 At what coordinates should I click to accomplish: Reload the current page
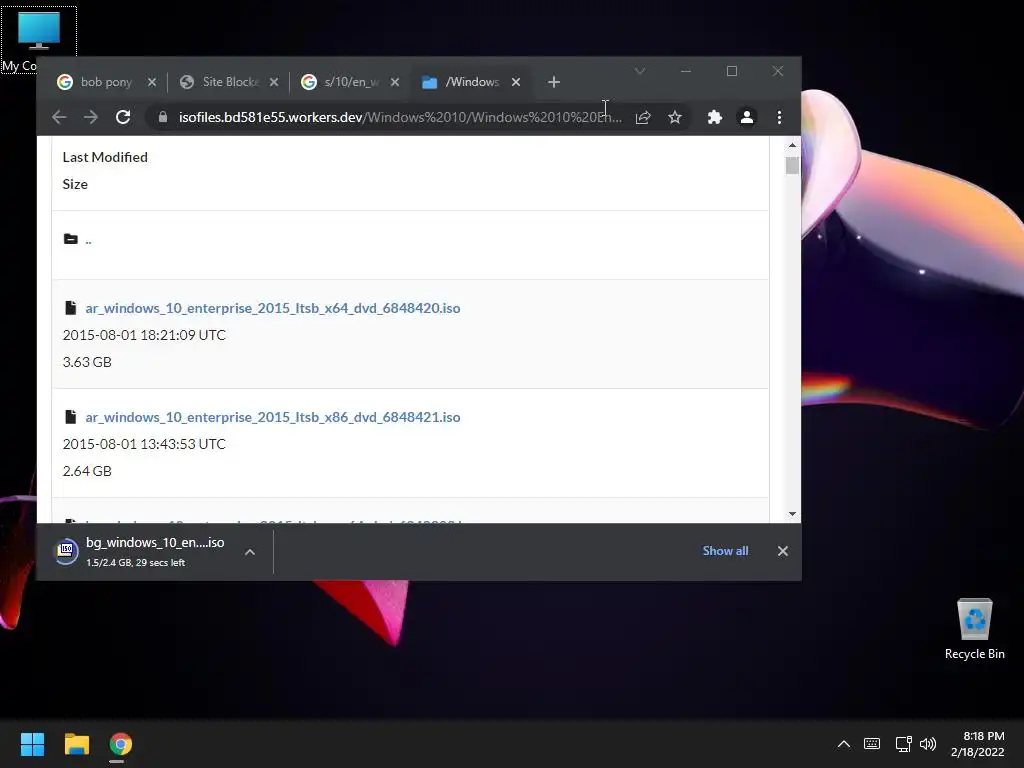(123, 117)
